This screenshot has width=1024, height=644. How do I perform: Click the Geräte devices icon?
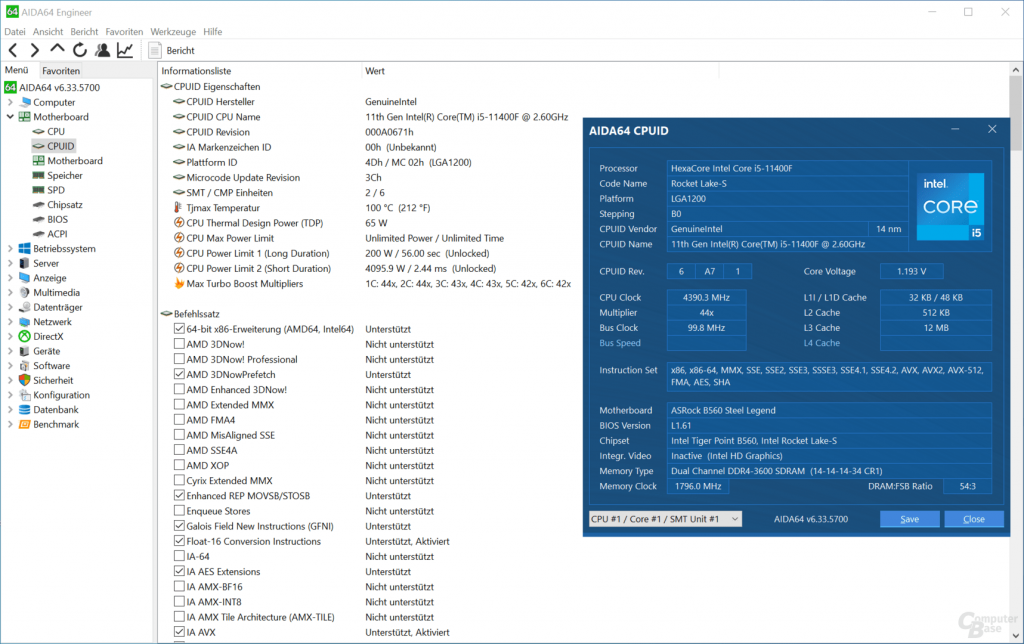pyautogui.click(x=25, y=351)
